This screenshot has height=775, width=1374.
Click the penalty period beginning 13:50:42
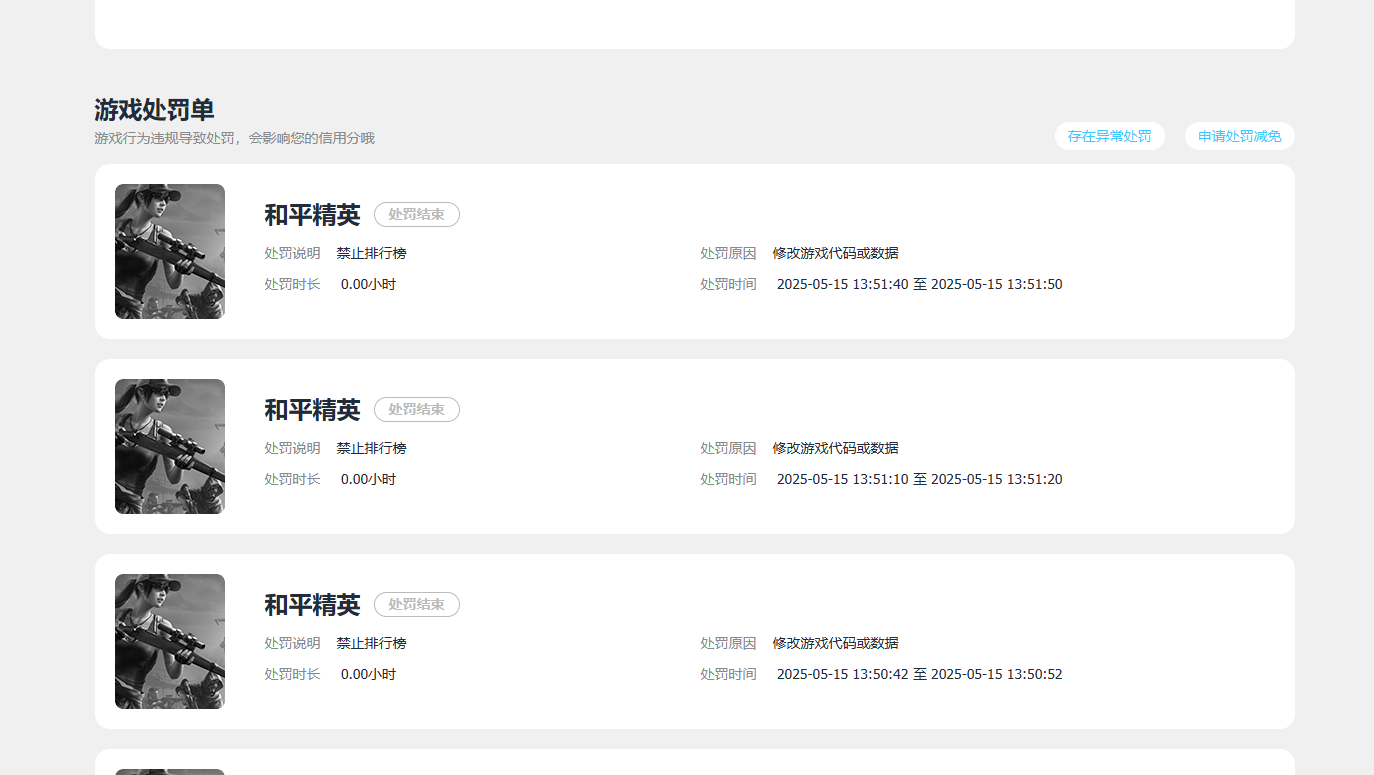(919, 674)
